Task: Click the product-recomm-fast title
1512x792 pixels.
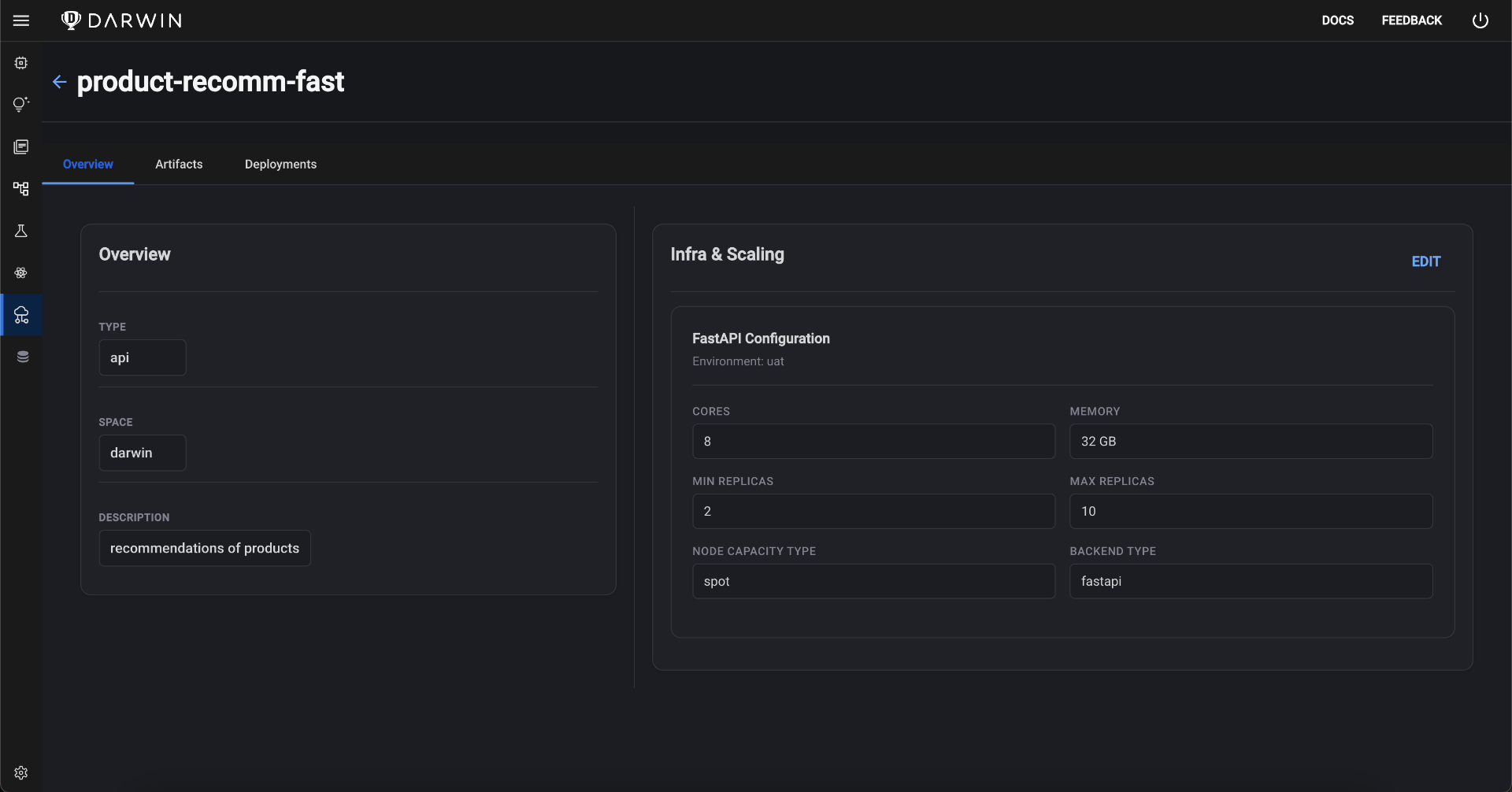Action: point(210,82)
